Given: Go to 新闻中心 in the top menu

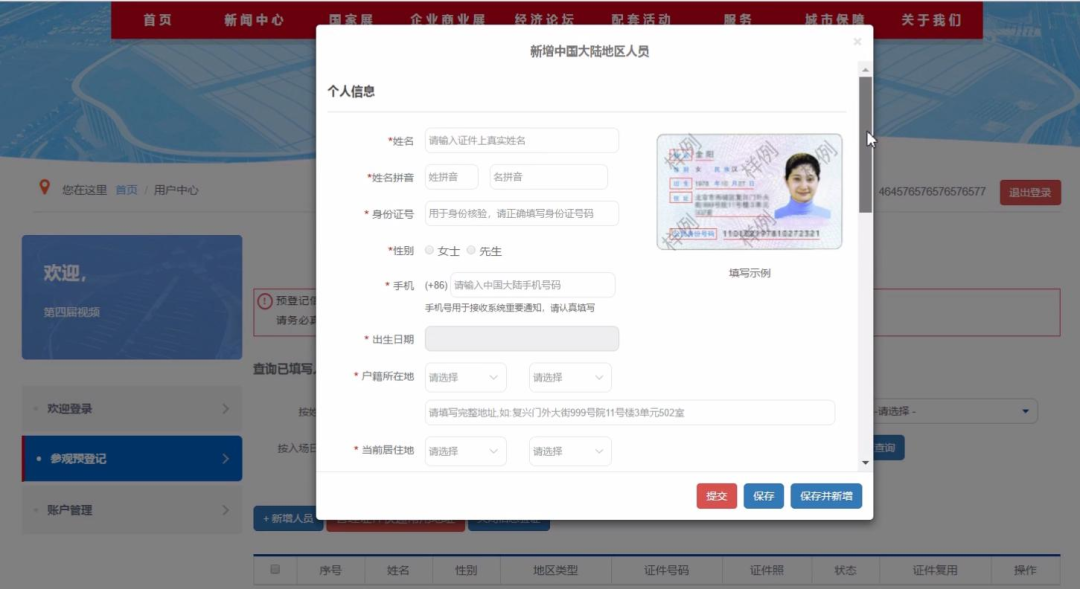Looking at the screenshot, I should (254, 20).
